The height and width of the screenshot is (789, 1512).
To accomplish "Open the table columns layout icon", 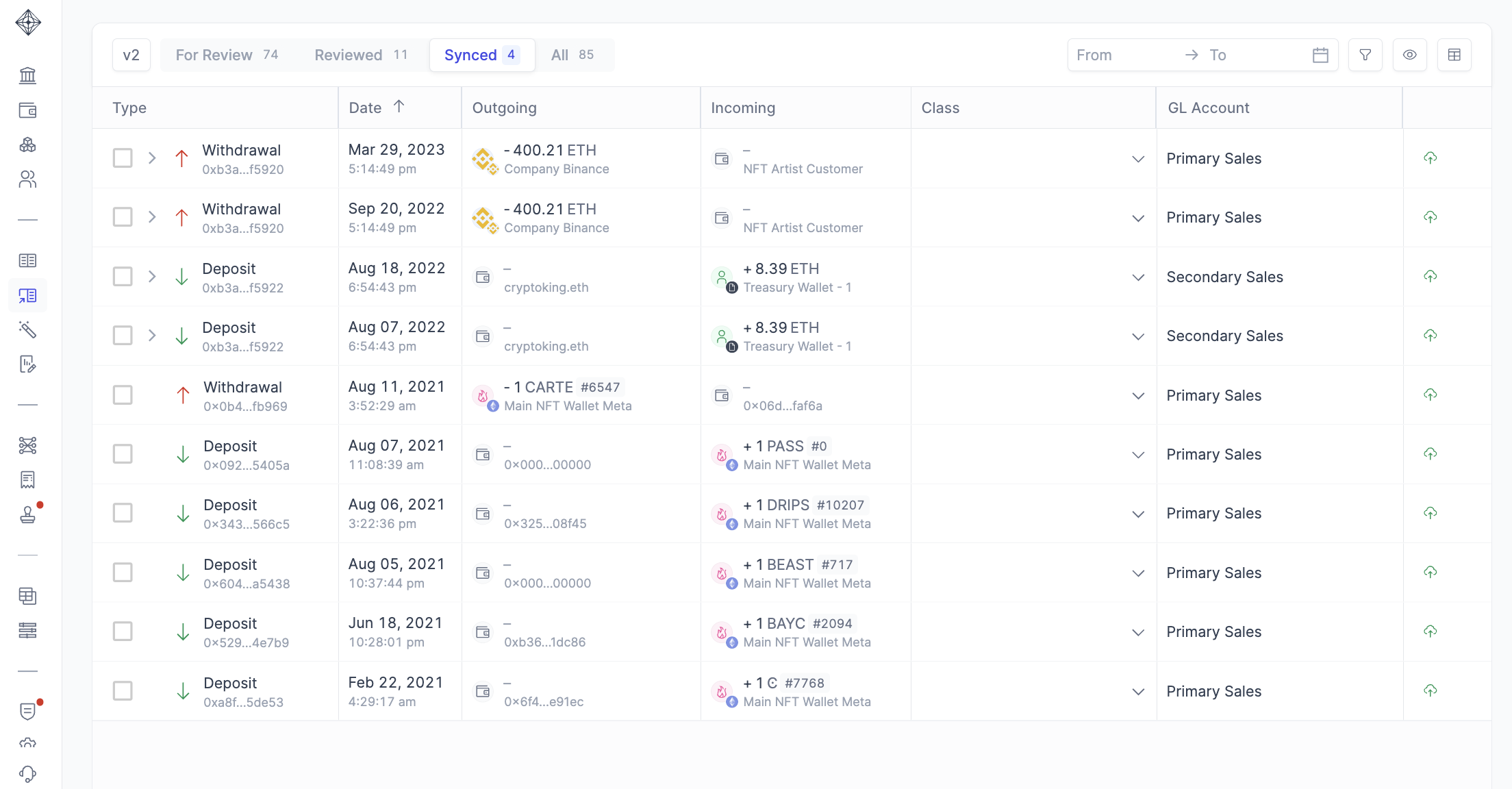I will click(x=1454, y=55).
